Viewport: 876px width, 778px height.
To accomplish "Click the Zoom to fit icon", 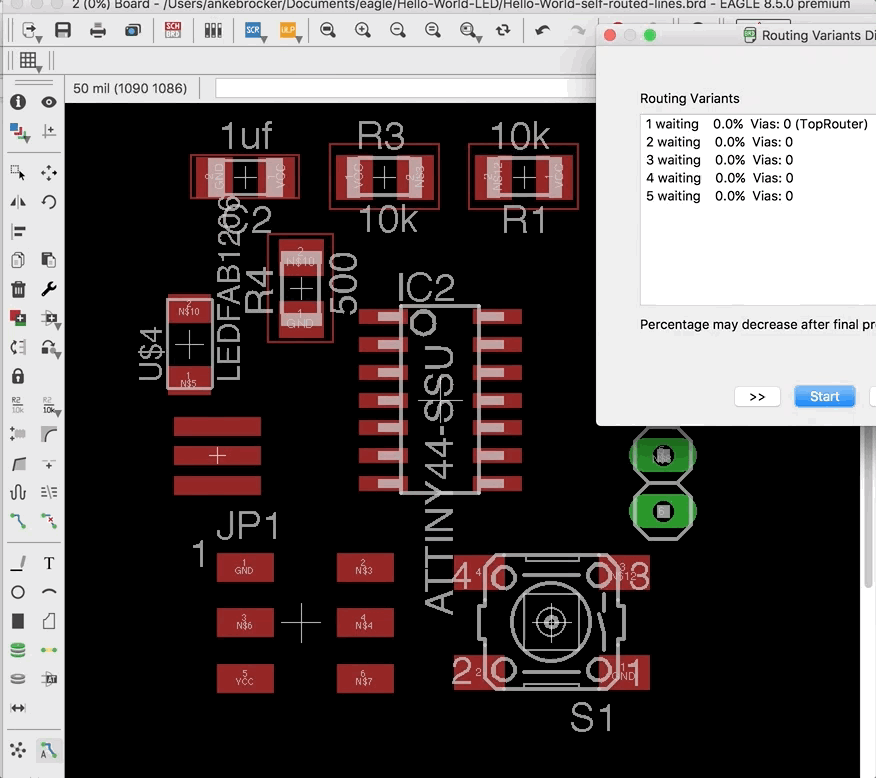I will pyautogui.click(x=328, y=30).
